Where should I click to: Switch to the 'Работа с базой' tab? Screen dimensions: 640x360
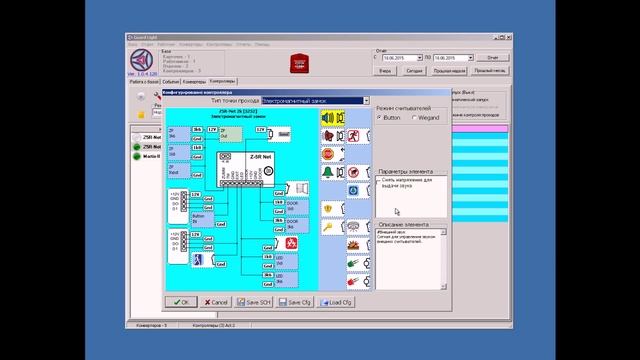[x=144, y=82]
